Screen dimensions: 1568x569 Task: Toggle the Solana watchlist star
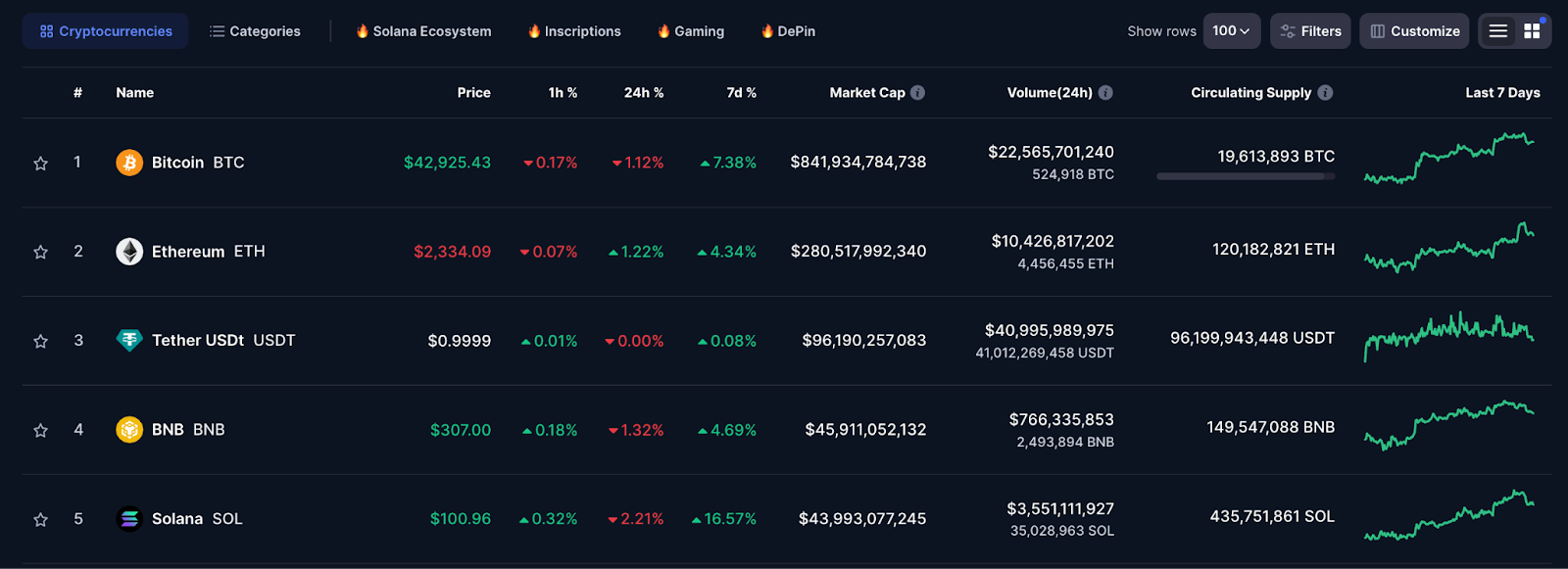coord(40,520)
